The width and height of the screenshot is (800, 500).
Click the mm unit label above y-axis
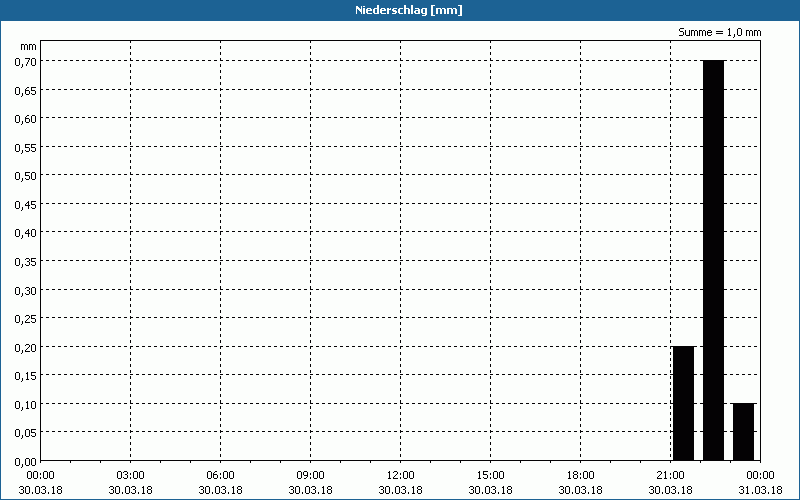[x=28, y=47]
